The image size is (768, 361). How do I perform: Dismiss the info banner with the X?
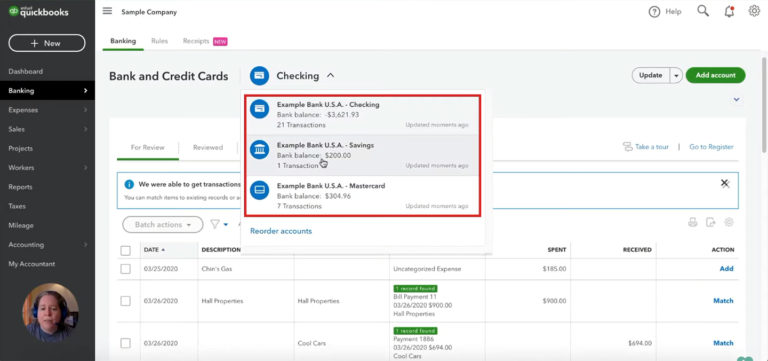tap(724, 183)
